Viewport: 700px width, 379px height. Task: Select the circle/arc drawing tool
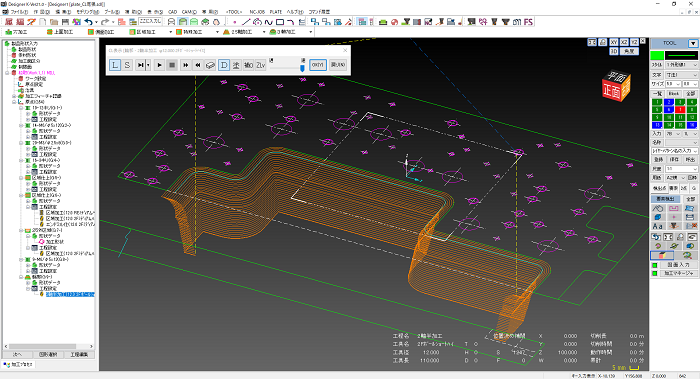click(x=257, y=21)
